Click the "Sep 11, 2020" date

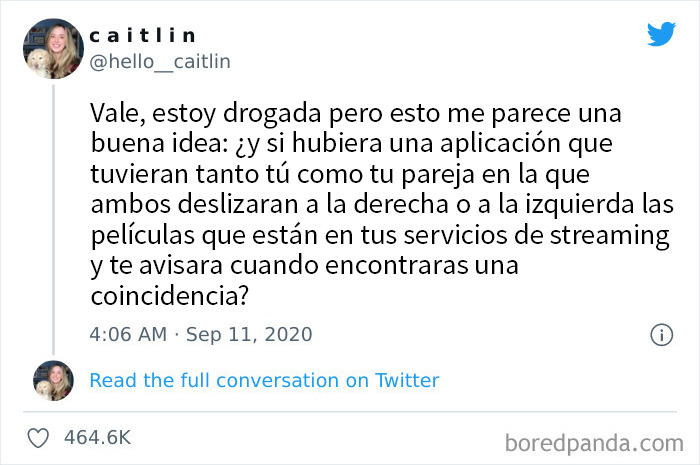248,334
